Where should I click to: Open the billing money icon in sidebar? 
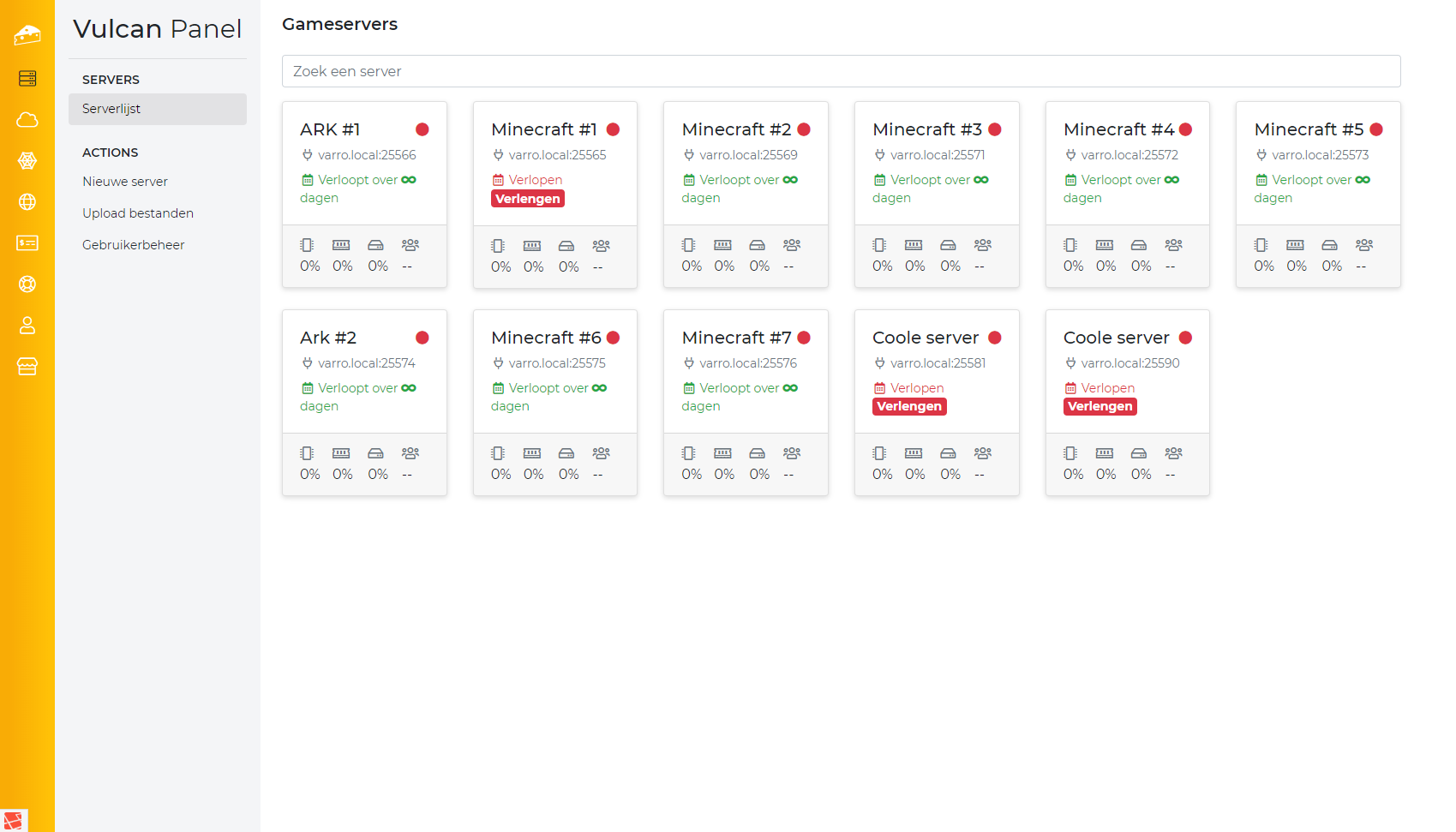(x=27, y=243)
